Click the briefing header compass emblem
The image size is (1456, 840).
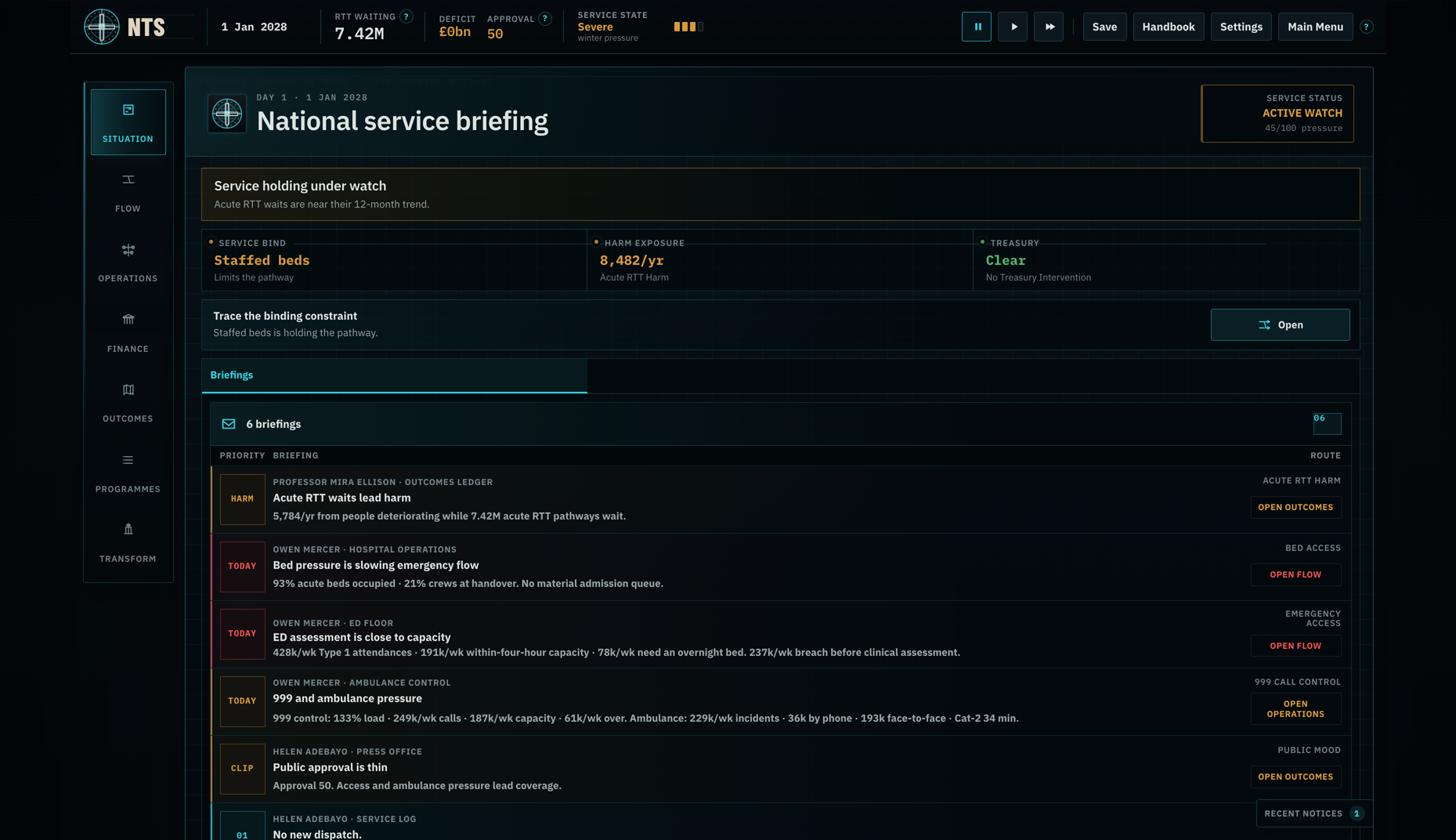227,114
